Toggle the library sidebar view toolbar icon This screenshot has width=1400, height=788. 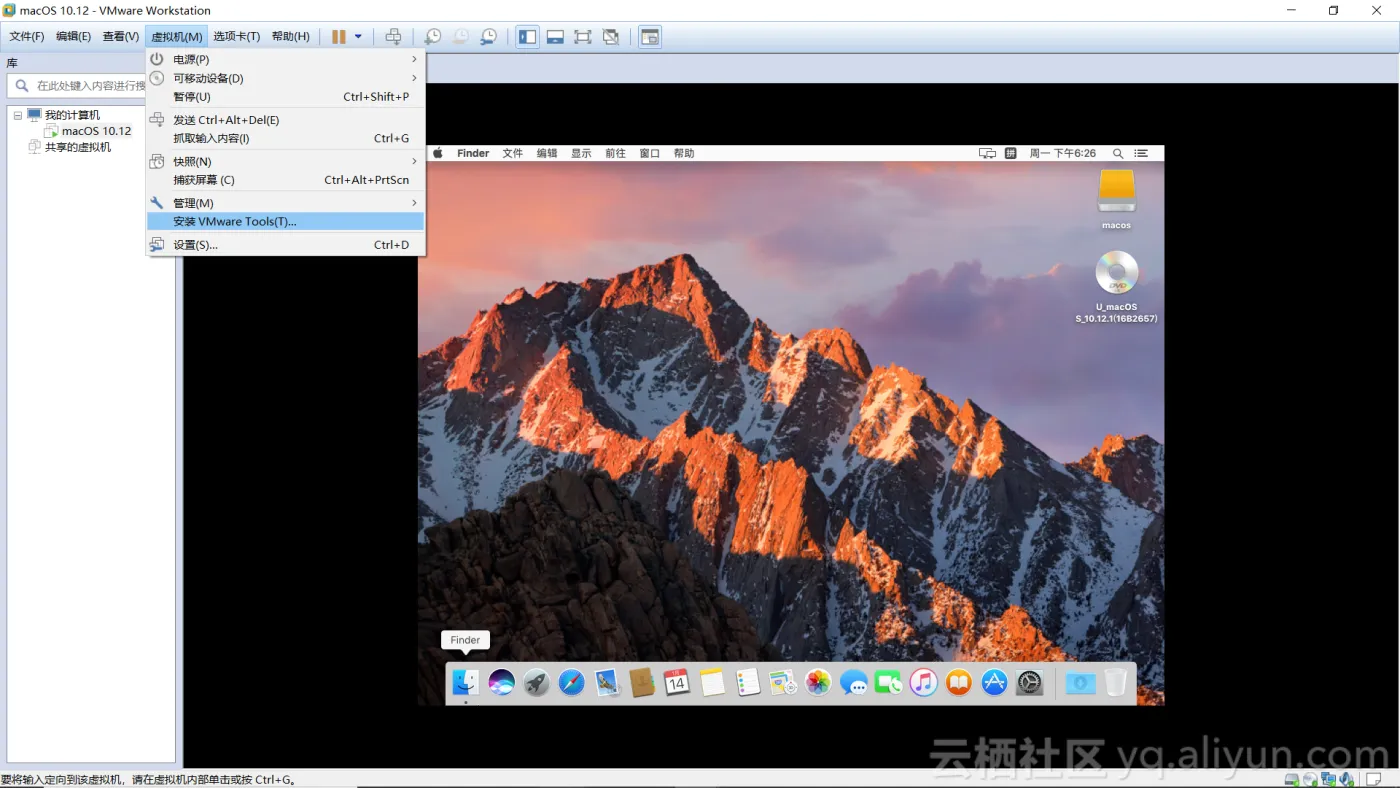(x=527, y=37)
